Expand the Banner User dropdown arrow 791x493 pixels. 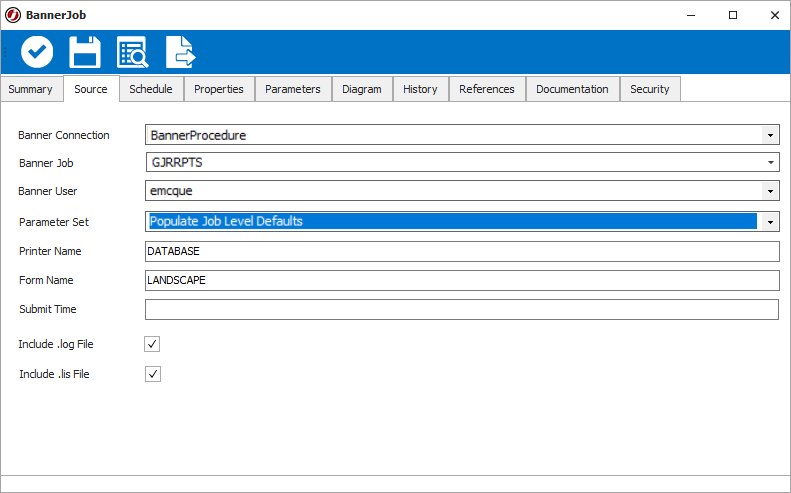click(770, 191)
